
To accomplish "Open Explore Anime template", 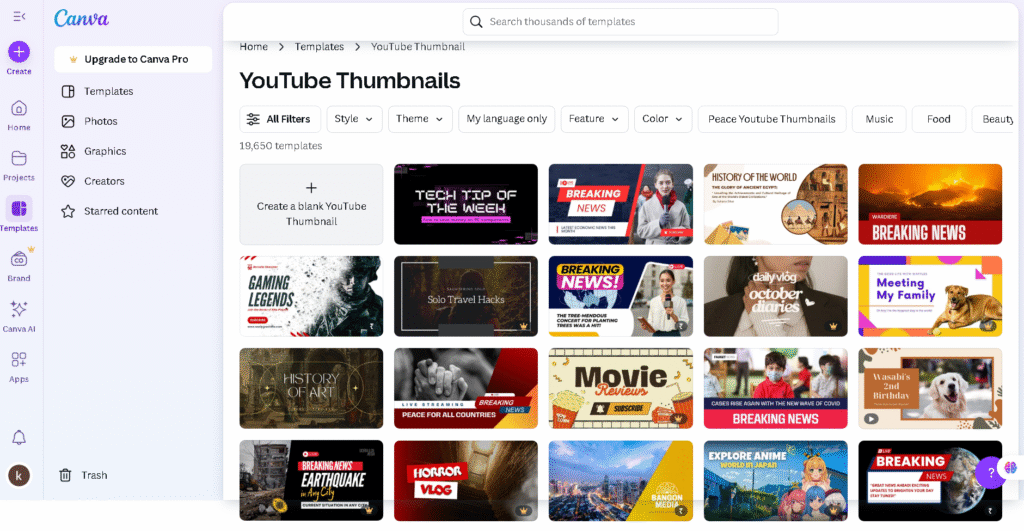I will (x=776, y=481).
